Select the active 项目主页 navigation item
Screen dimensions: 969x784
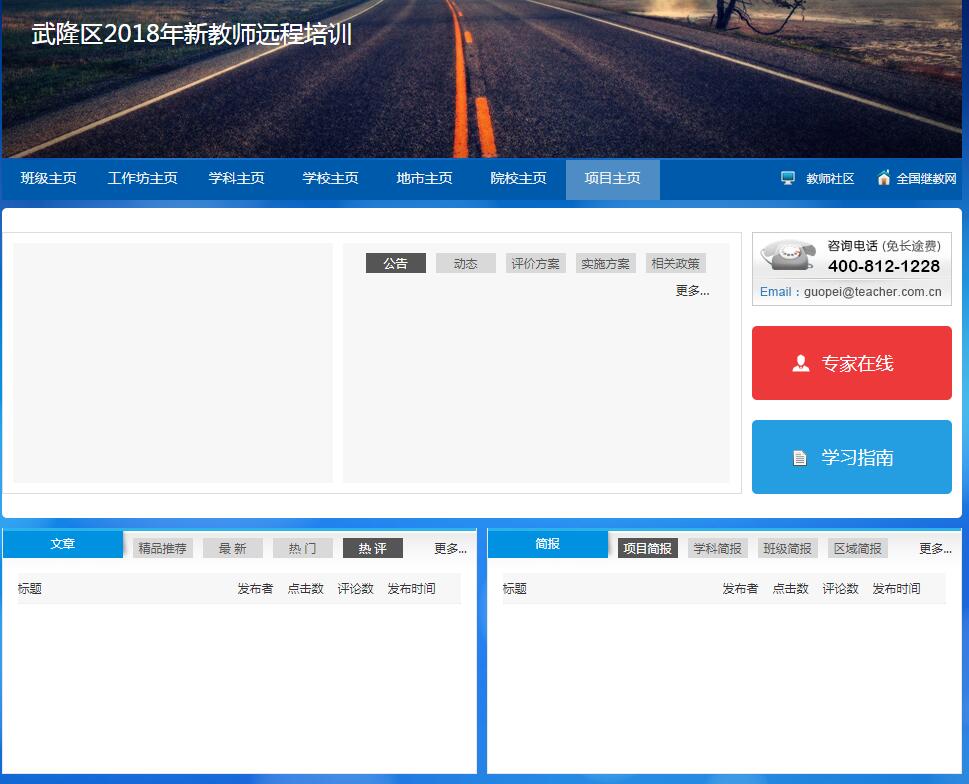click(612, 179)
